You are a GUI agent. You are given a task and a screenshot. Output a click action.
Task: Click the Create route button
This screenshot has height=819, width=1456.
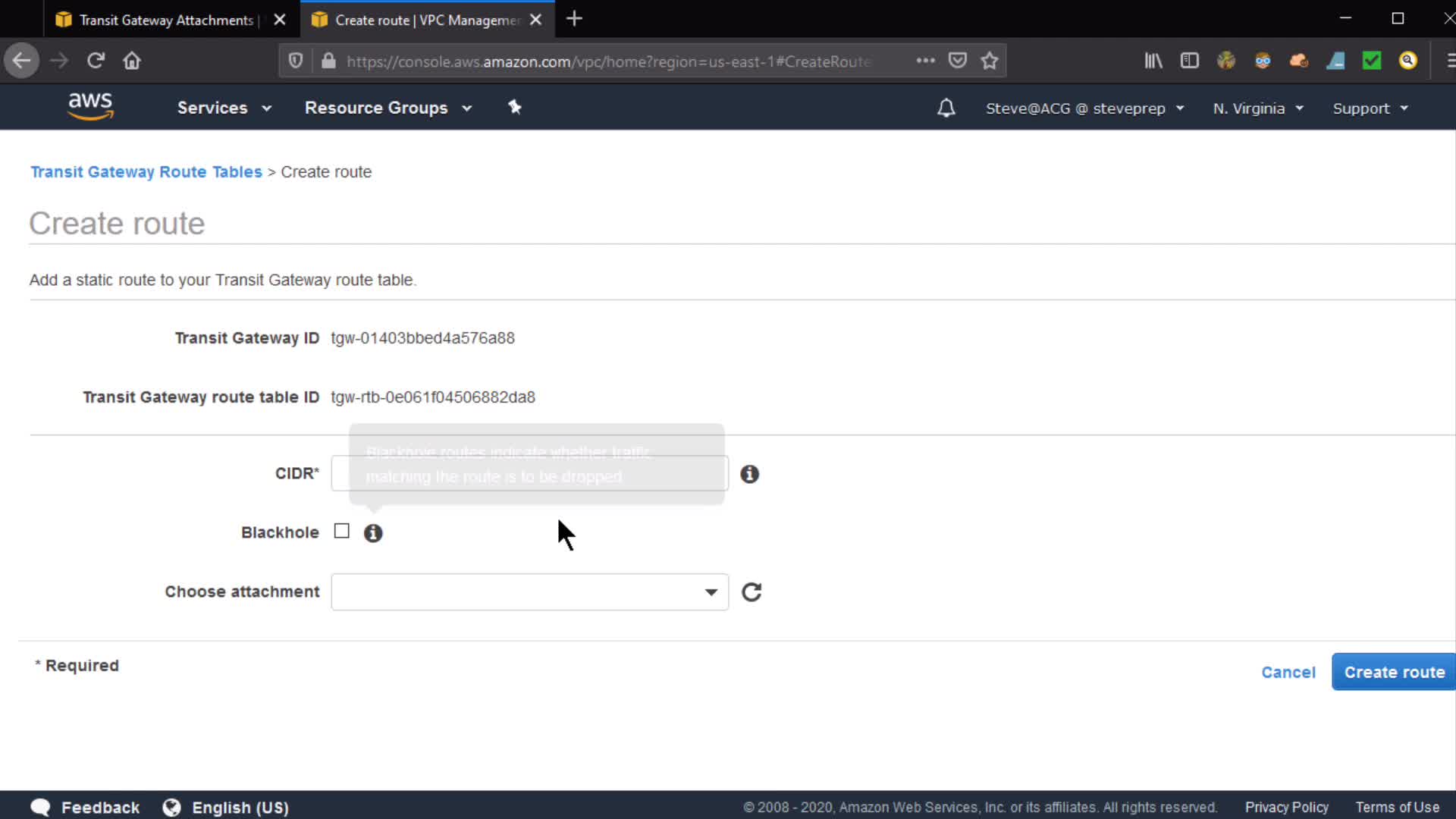[x=1393, y=672]
